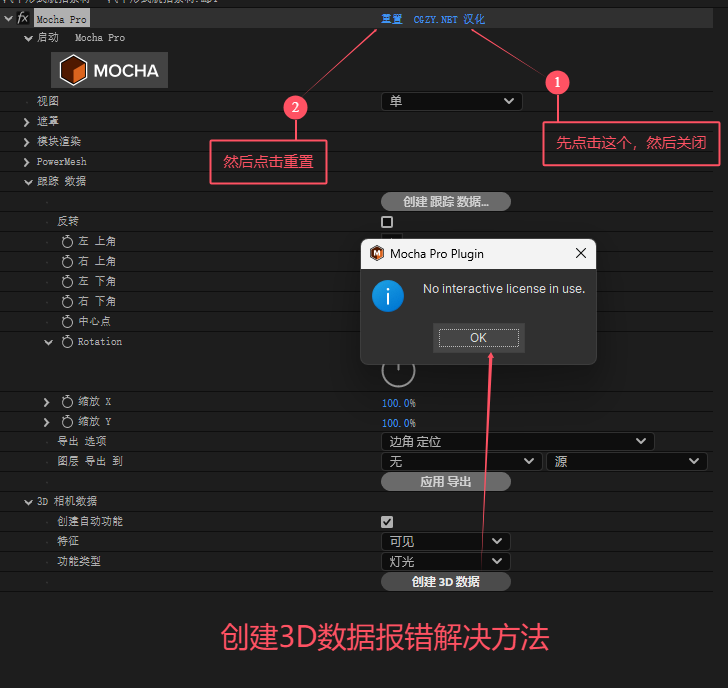Viewport: 728px width, 688px height.
Task: Open the 视图 dropdown showing 单
Action: click(452, 101)
